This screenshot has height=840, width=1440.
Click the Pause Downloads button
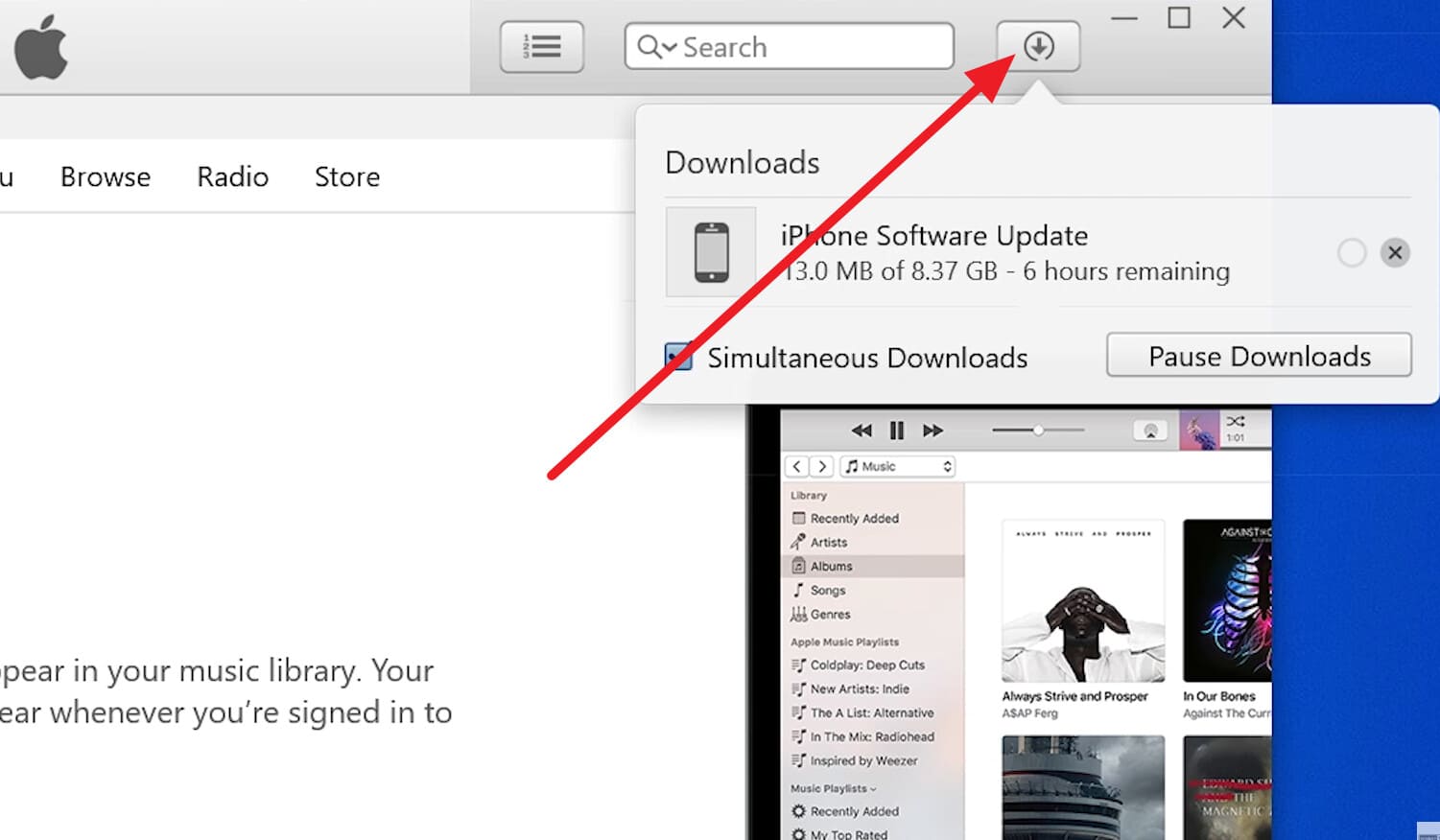tap(1259, 356)
